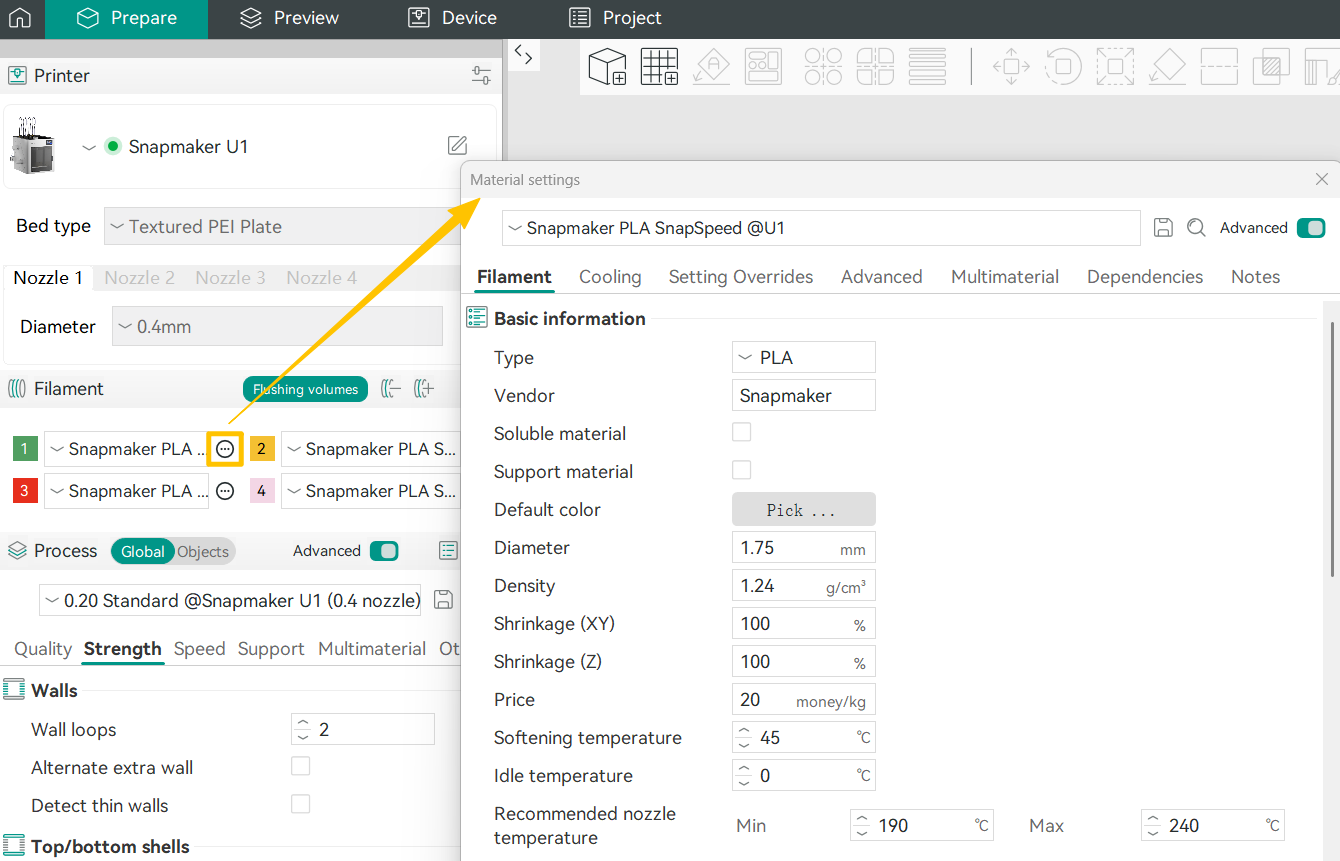Open nozzle Diameter 0.4mm dropdown
This screenshot has width=1340, height=861.
click(x=277, y=327)
